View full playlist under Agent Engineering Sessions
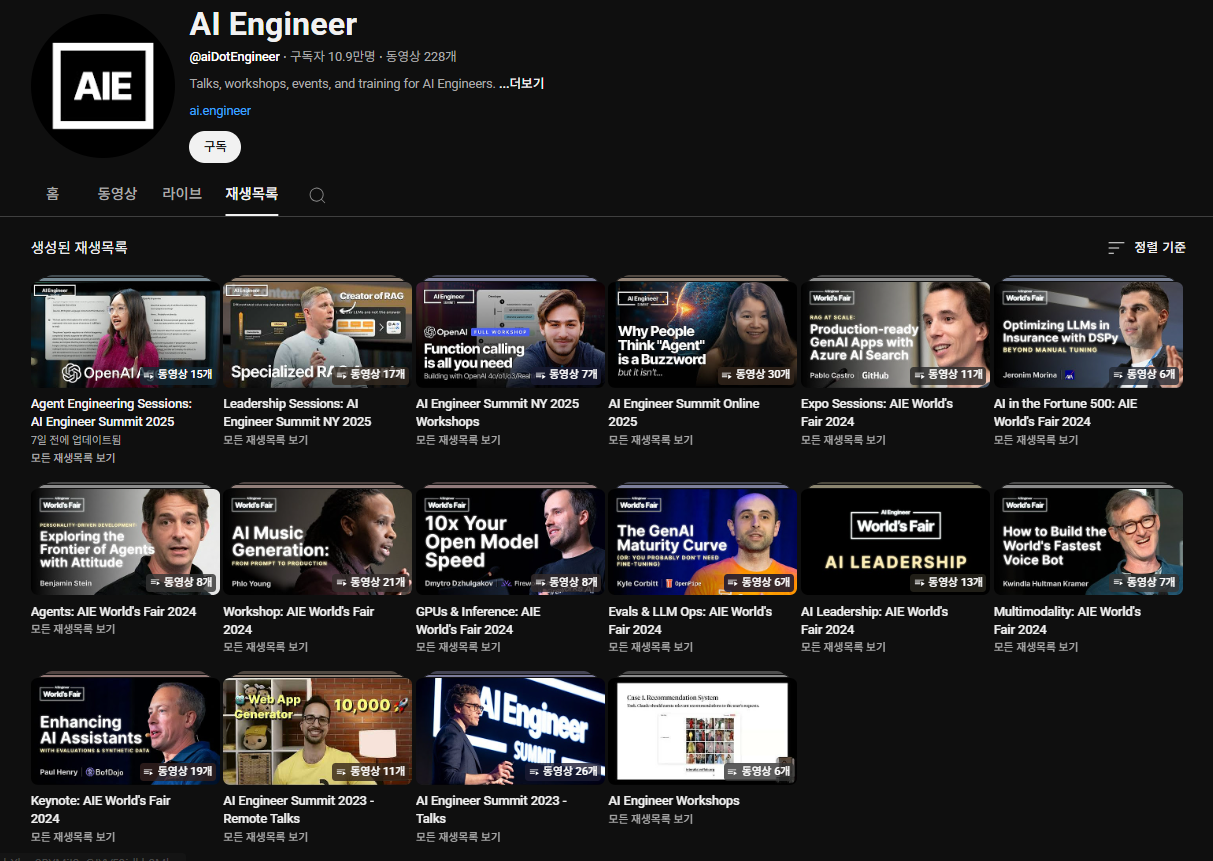This screenshot has height=861, width=1213. tap(73, 458)
